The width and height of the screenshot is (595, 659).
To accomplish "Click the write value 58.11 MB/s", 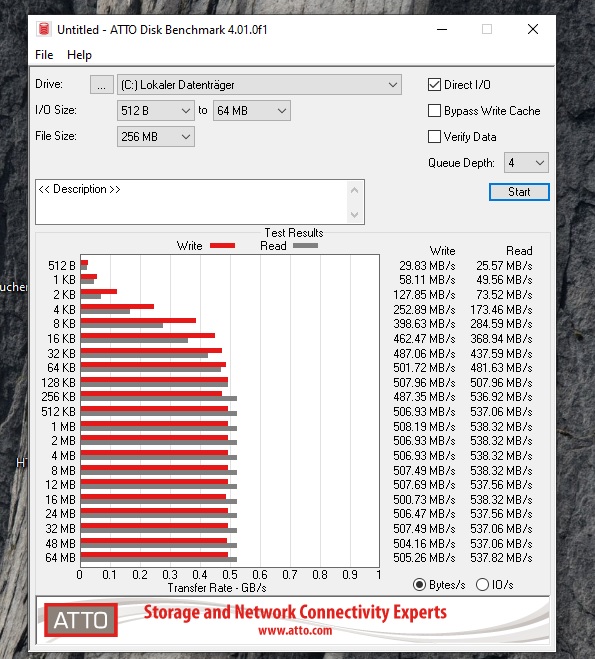I will [427, 280].
